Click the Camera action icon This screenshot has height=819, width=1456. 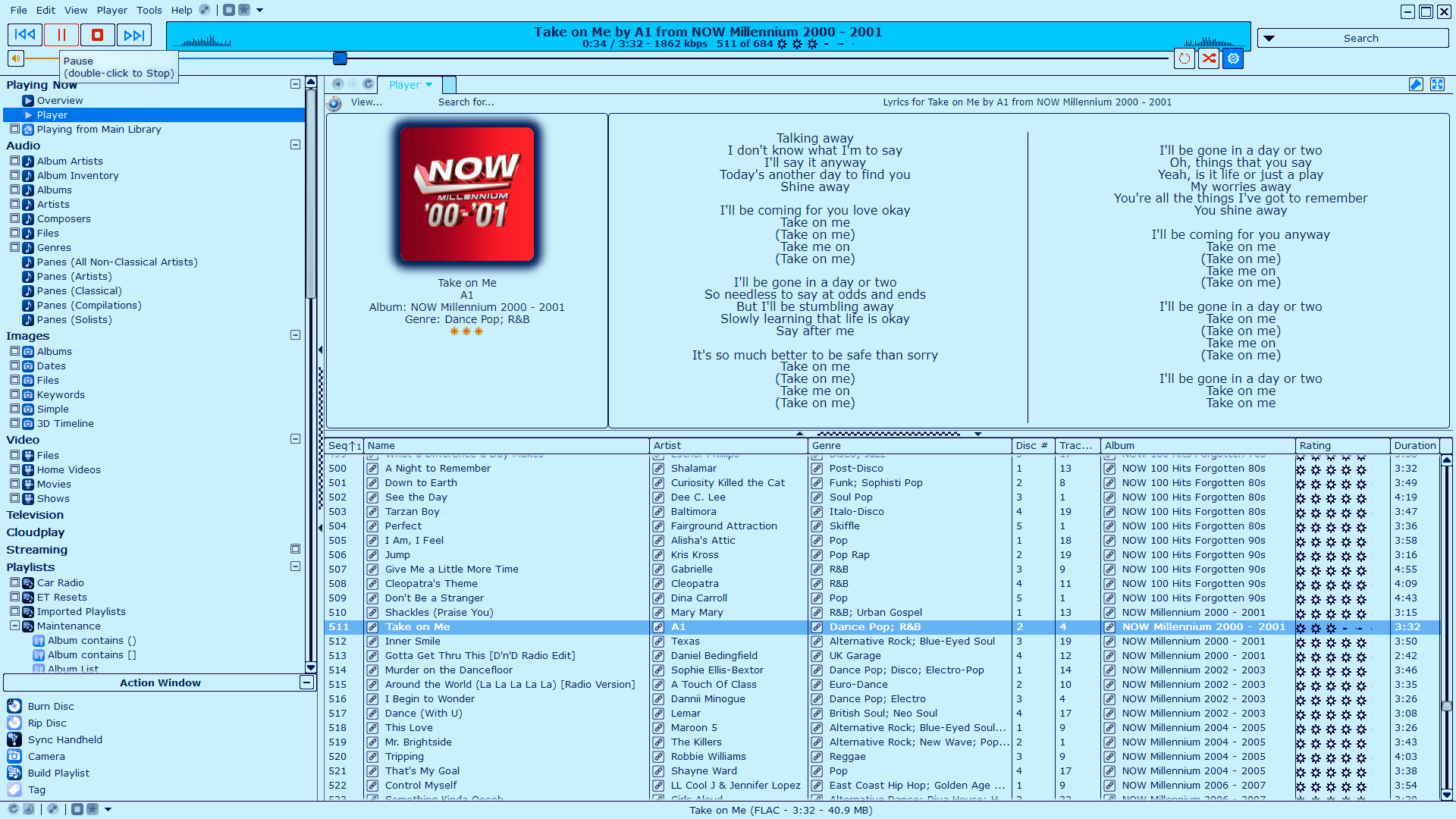[x=14, y=756]
